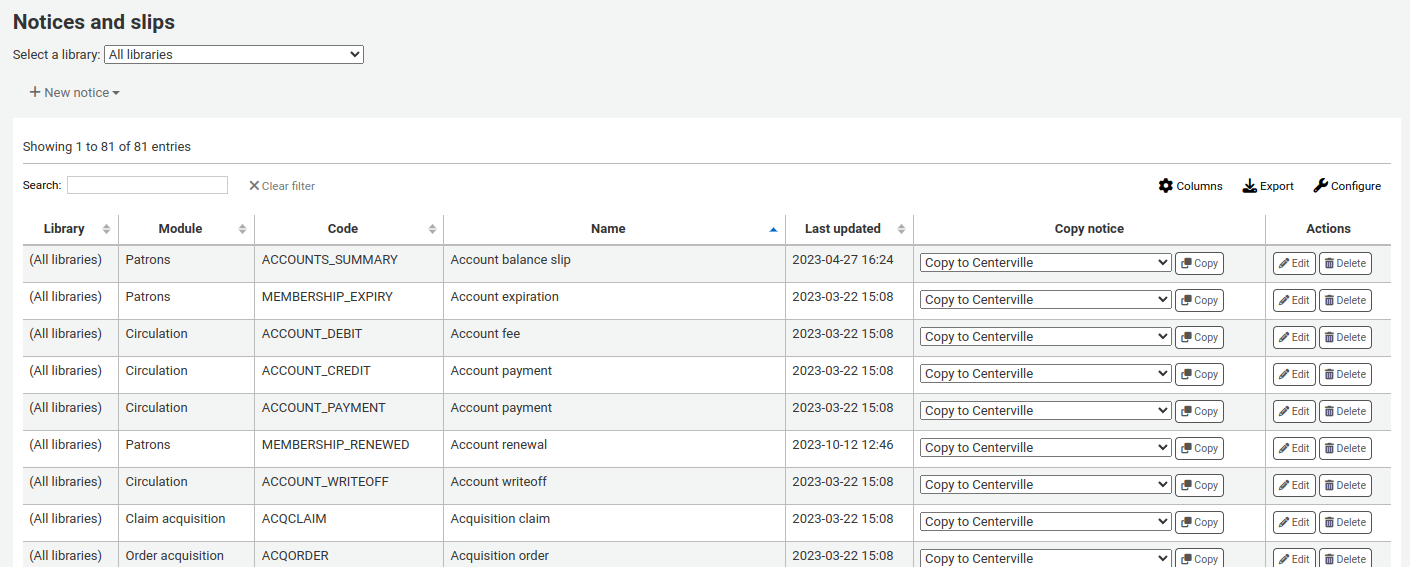
Task: Clear filter using the X icon
Action: coord(254,186)
